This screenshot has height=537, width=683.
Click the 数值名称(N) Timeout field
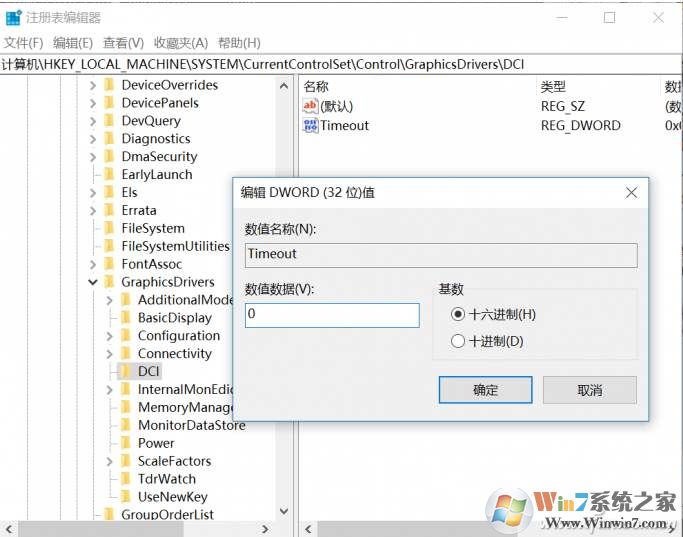click(x=441, y=255)
